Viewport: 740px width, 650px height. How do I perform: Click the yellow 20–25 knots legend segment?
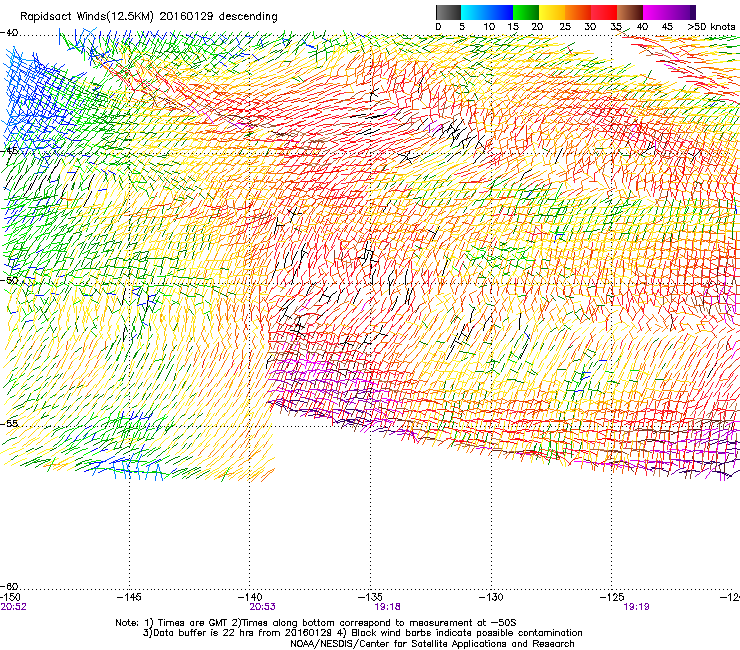click(x=552, y=12)
